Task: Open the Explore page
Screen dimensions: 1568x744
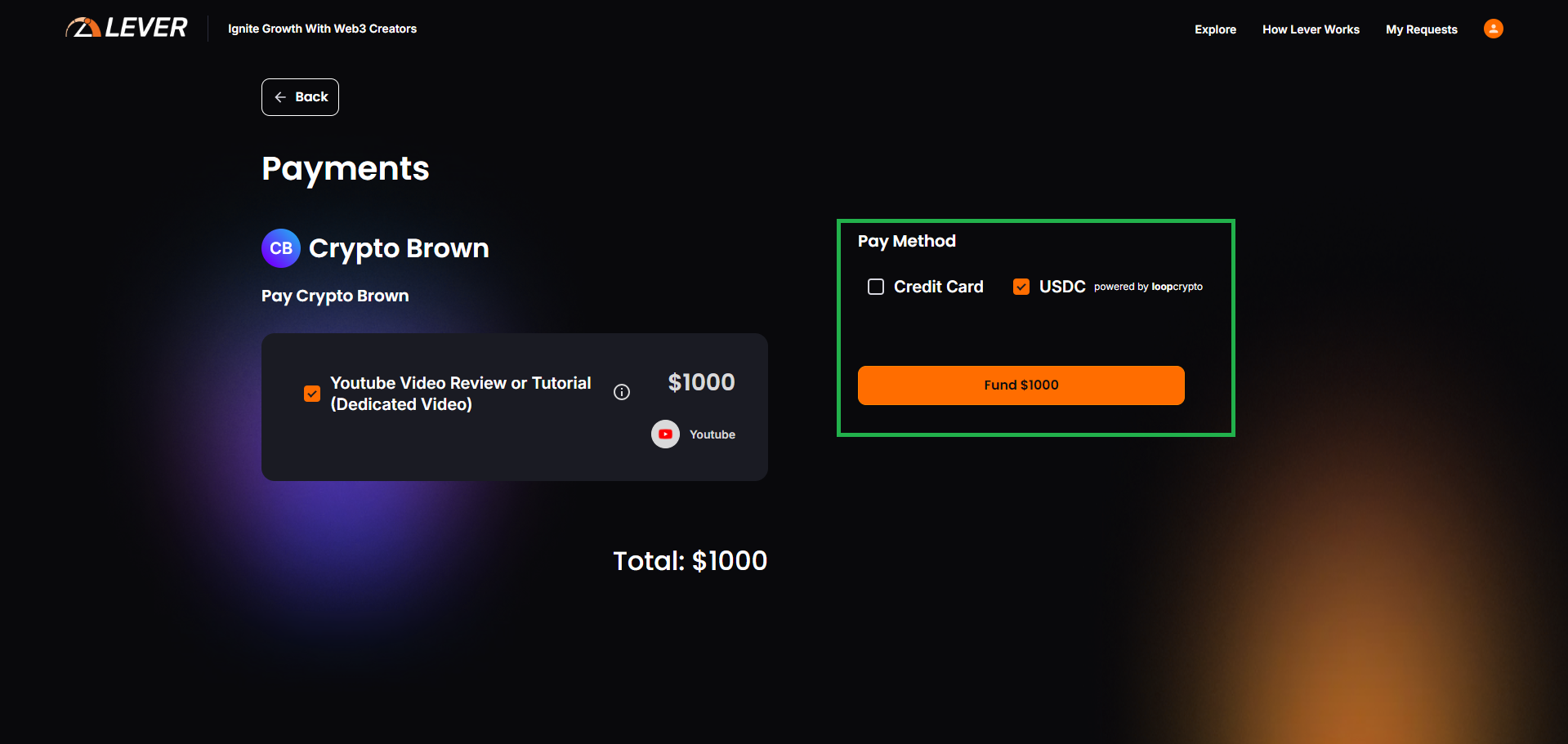Action: click(x=1215, y=29)
